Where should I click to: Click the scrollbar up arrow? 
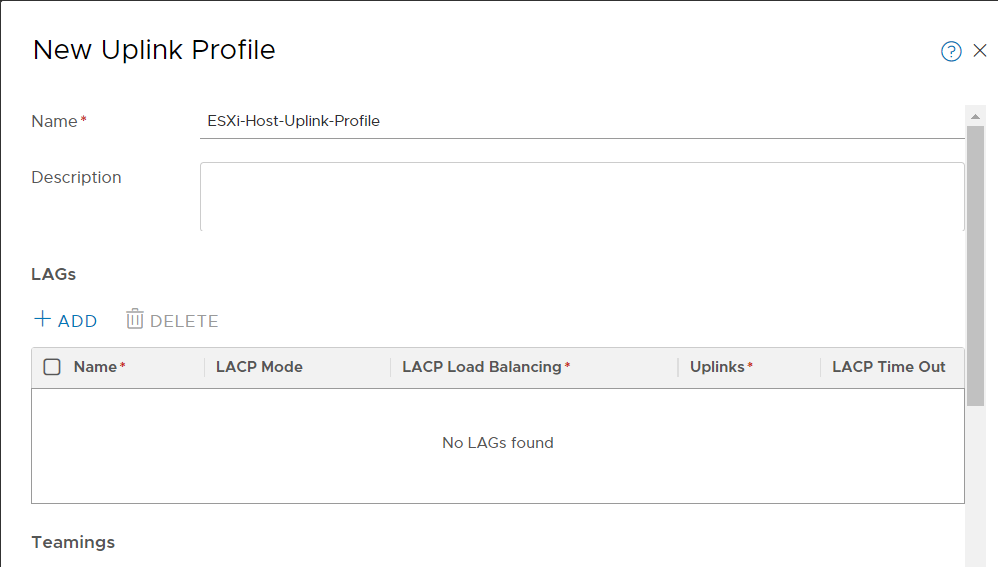[x=975, y=116]
